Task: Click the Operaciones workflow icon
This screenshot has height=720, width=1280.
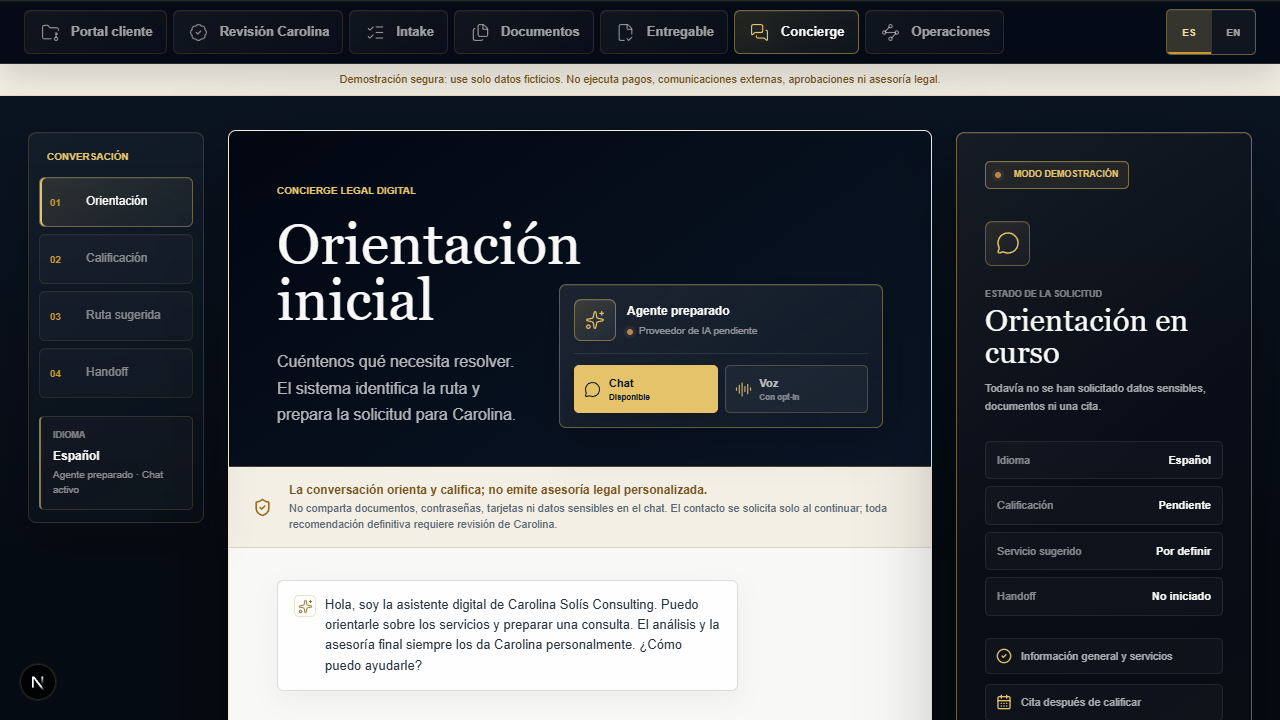Action: [x=890, y=32]
